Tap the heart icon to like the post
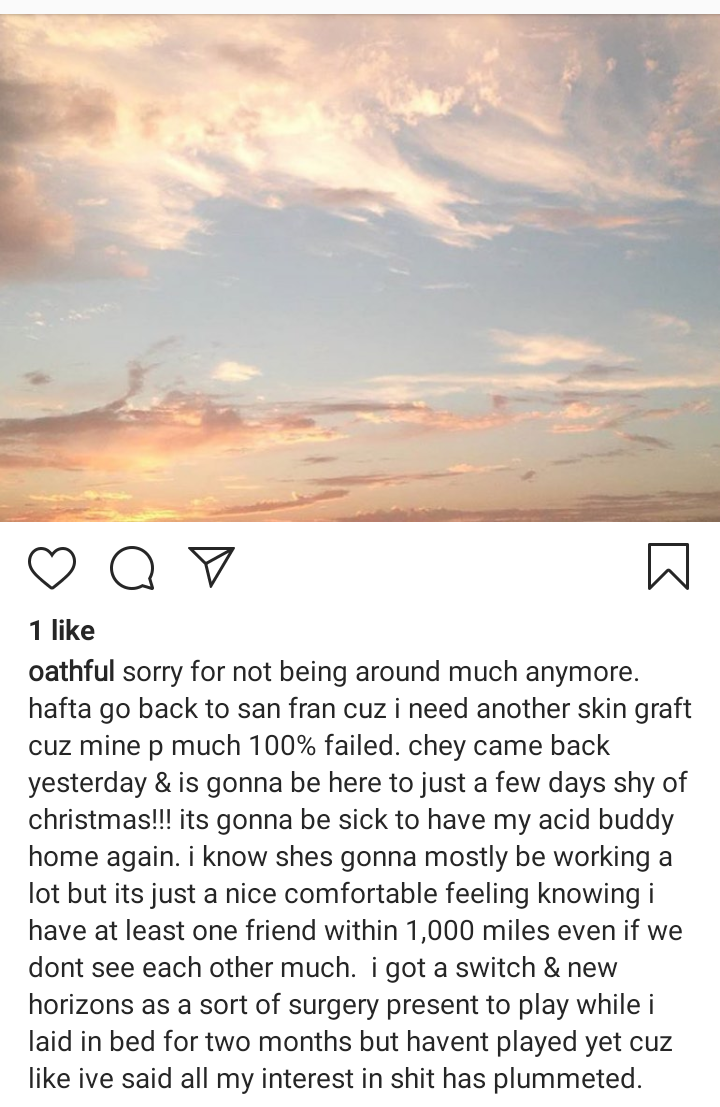 pos(52,567)
